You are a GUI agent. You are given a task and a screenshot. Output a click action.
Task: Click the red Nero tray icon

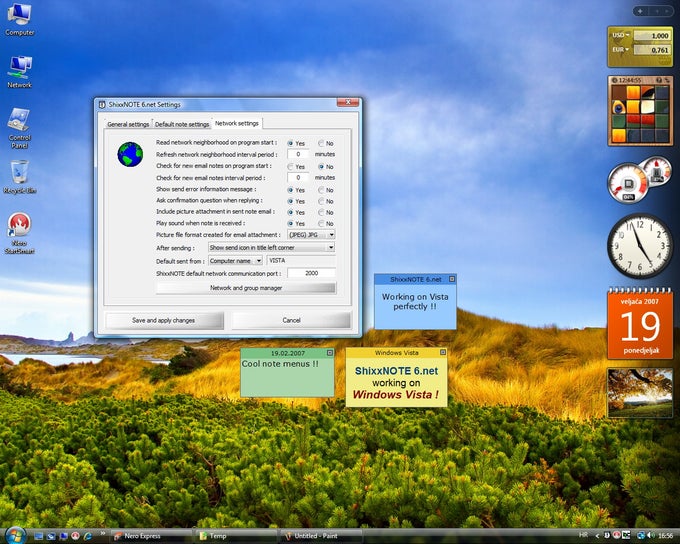pos(616,536)
